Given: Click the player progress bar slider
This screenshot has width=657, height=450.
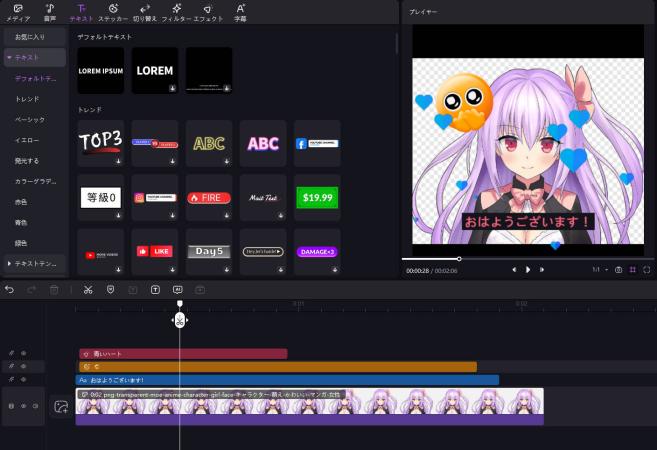Looking at the screenshot, I should [x=459, y=259].
